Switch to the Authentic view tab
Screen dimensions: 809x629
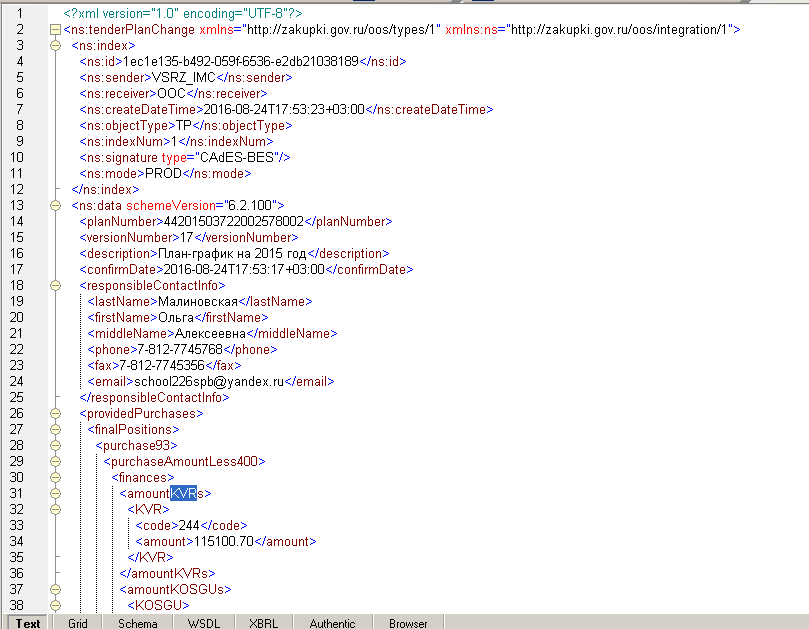(333, 623)
